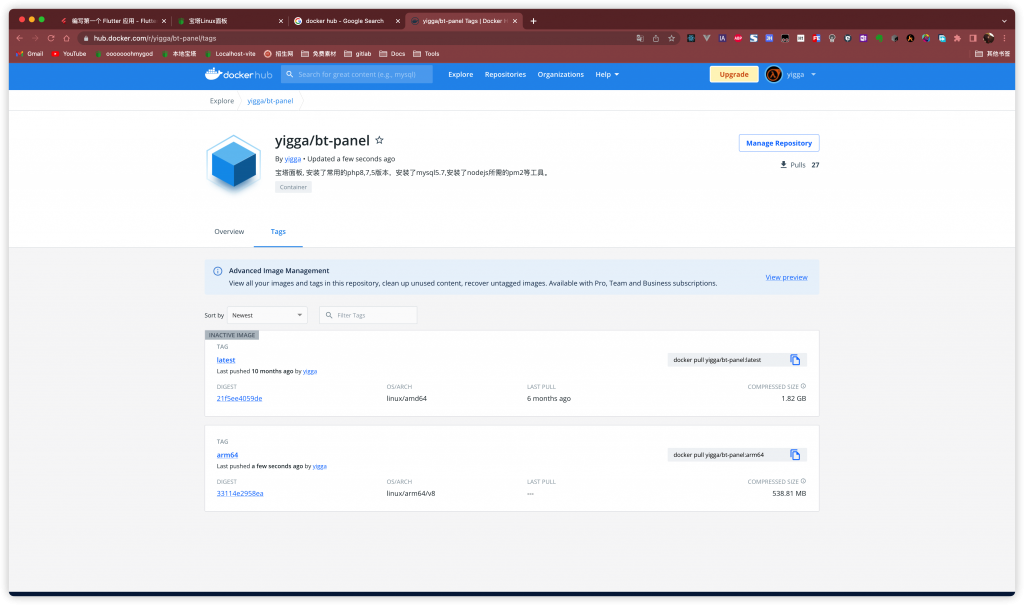Copy the docker pull command for latest tag
The height and width of the screenshot is (605, 1024).
point(795,360)
